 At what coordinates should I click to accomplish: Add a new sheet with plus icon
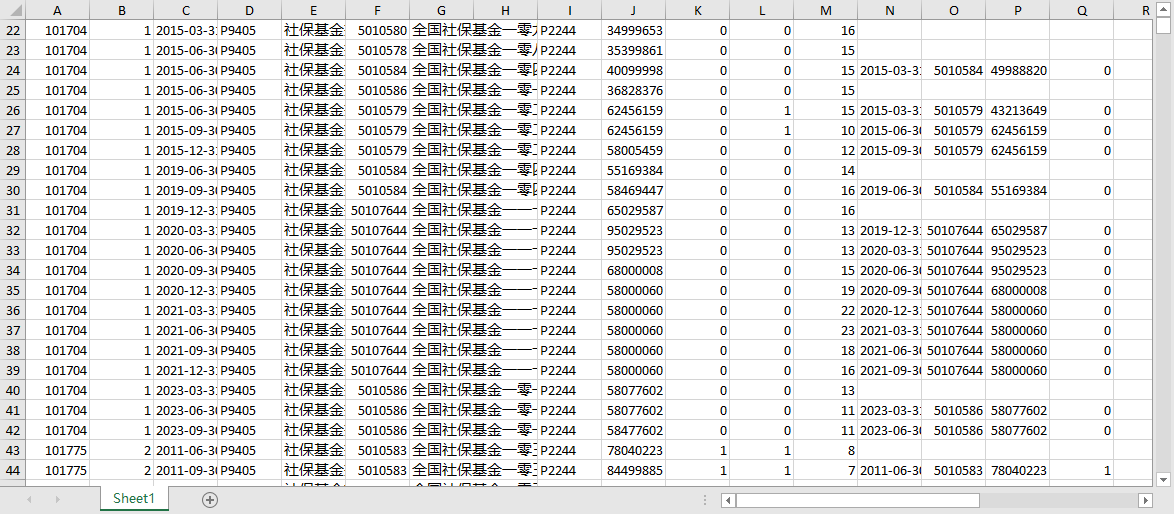210,499
